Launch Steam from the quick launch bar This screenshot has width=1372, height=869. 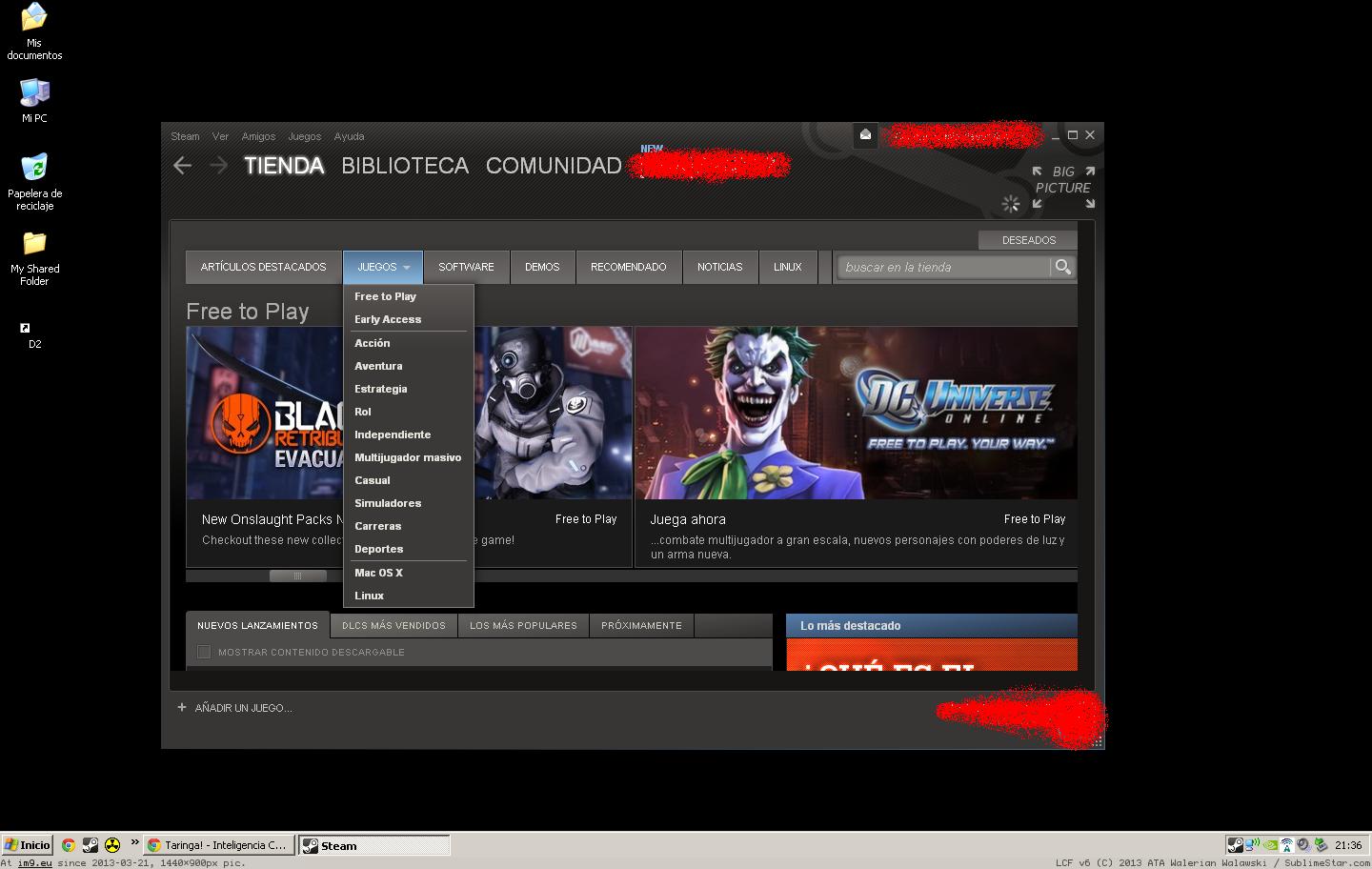[x=90, y=845]
